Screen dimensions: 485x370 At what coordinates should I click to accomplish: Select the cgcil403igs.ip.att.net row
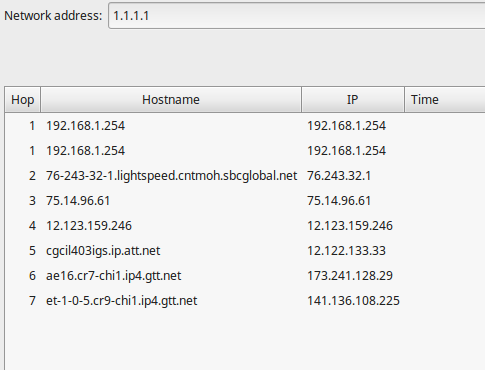pyautogui.click(x=245, y=251)
